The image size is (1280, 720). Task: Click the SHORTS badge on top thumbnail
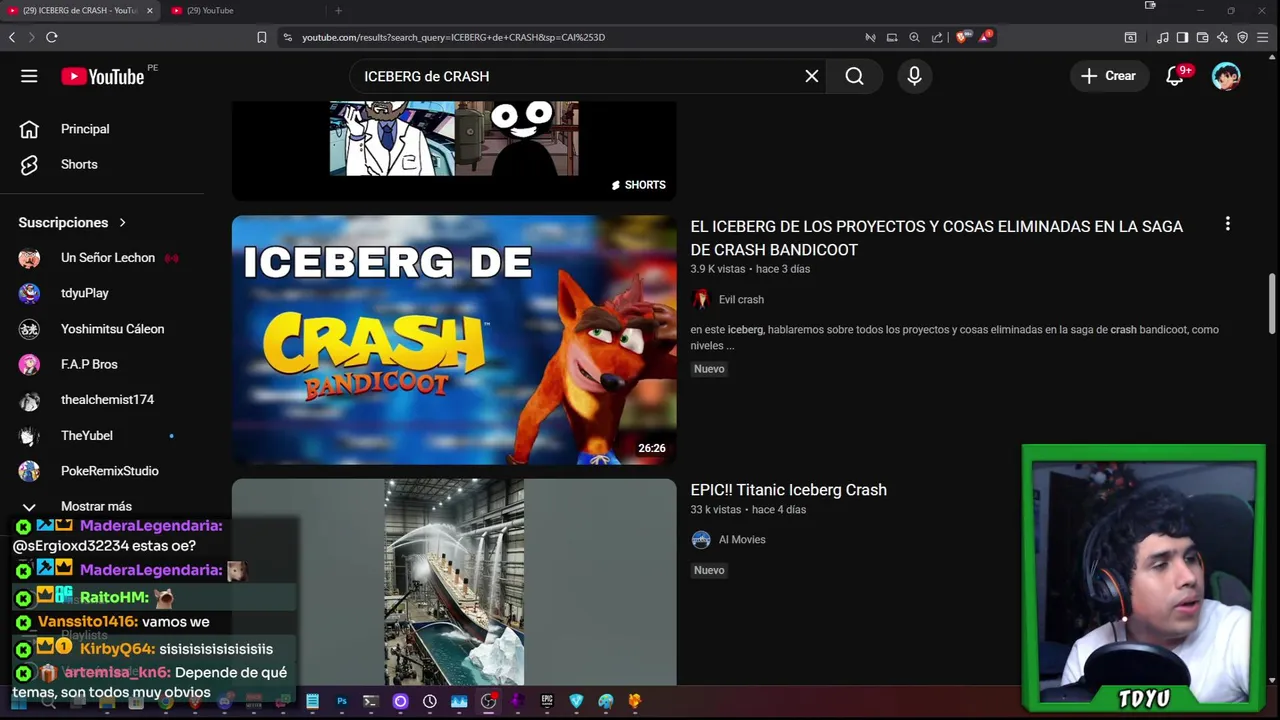[x=638, y=185]
